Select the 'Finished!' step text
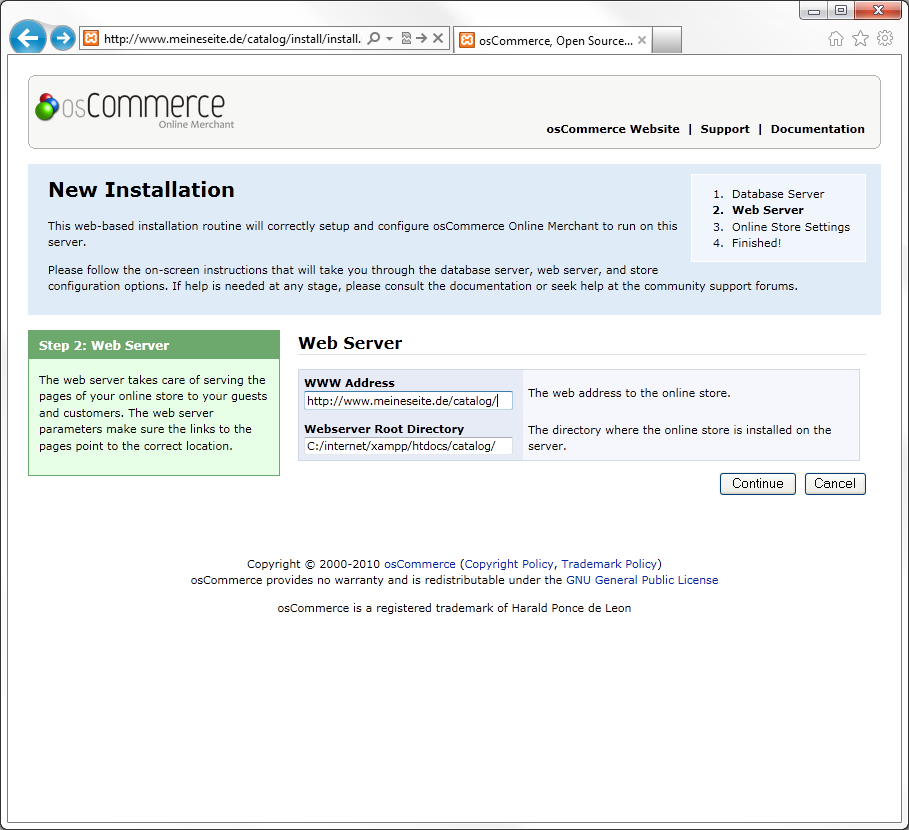 [x=756, y=243]
